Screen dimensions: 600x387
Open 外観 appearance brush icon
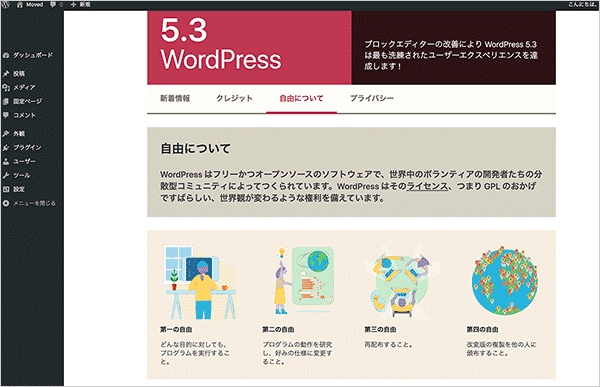[x=6, y=134]
